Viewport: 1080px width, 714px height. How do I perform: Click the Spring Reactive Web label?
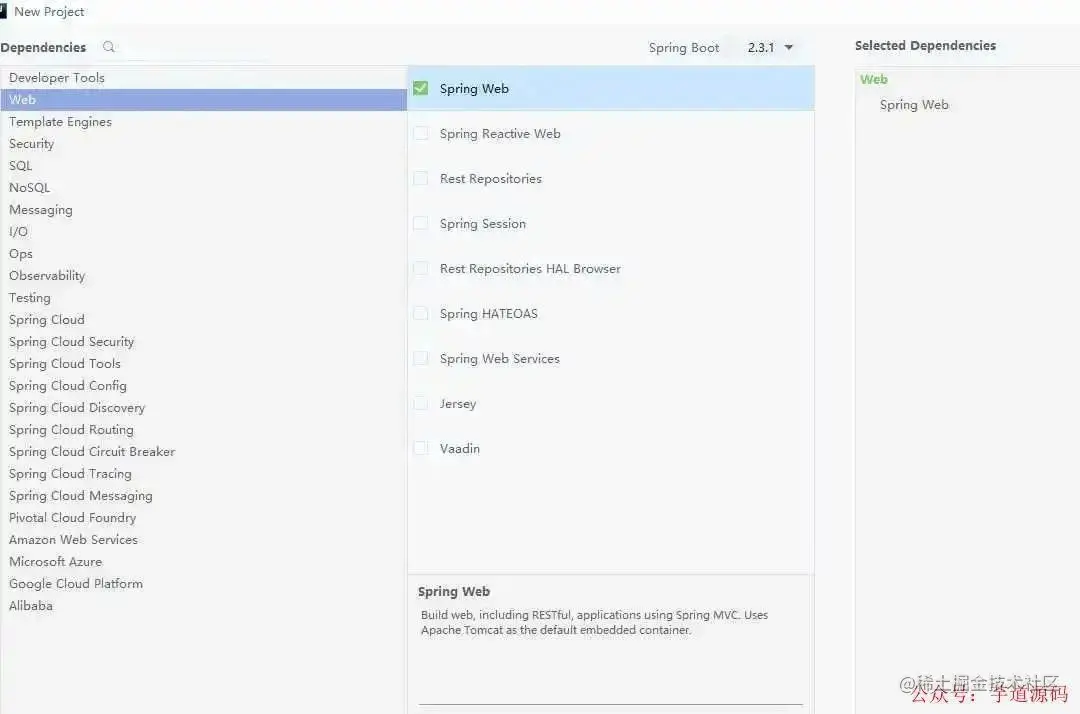(x=500, y=134)
